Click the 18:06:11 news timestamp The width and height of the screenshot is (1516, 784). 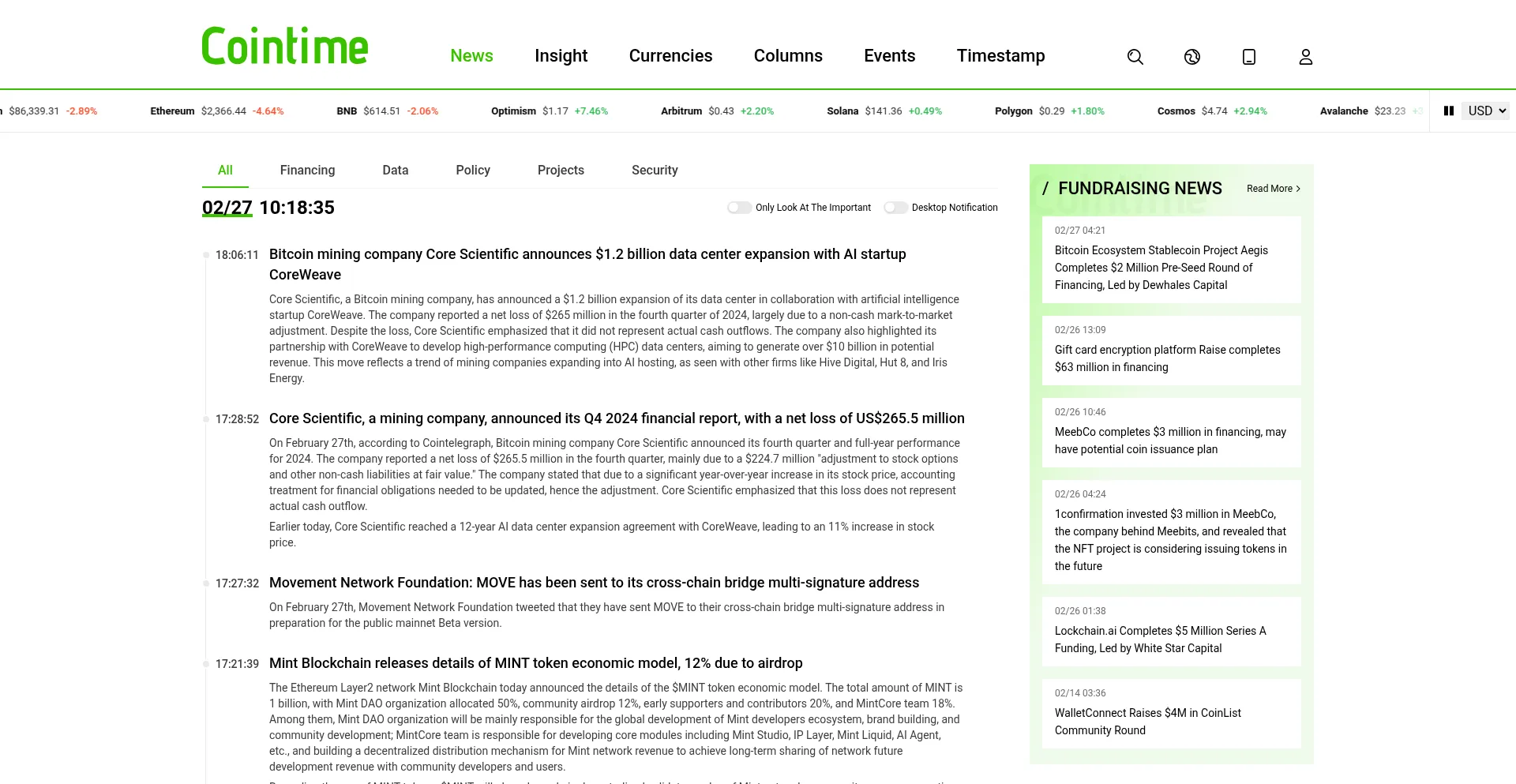[x=237, y=255]
